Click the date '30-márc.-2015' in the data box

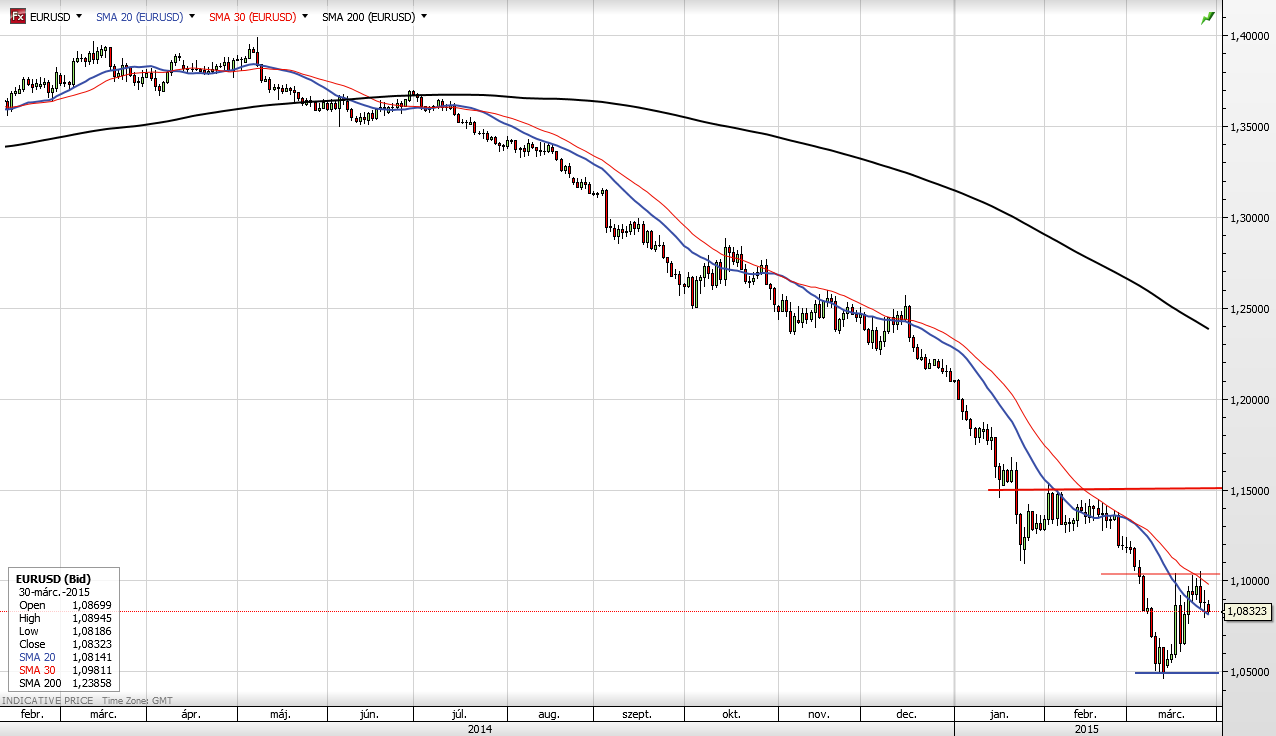(54, 592)
